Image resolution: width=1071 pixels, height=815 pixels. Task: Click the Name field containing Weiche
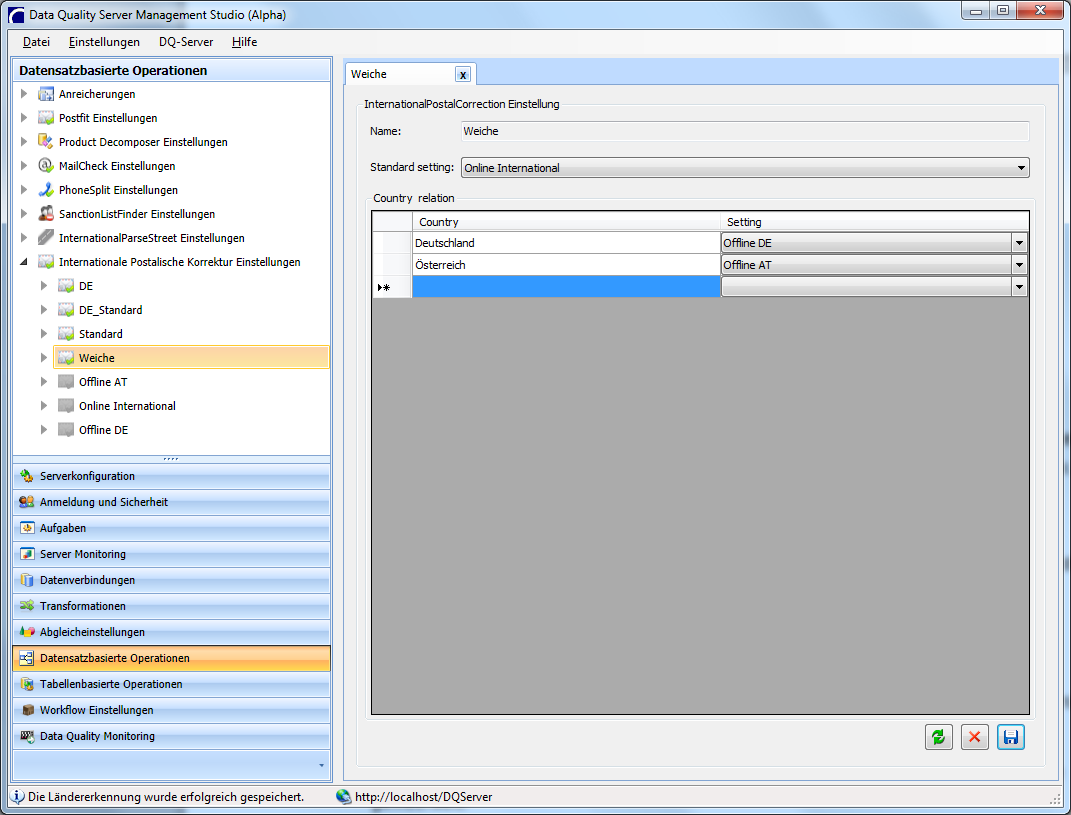tap(745, 131)
